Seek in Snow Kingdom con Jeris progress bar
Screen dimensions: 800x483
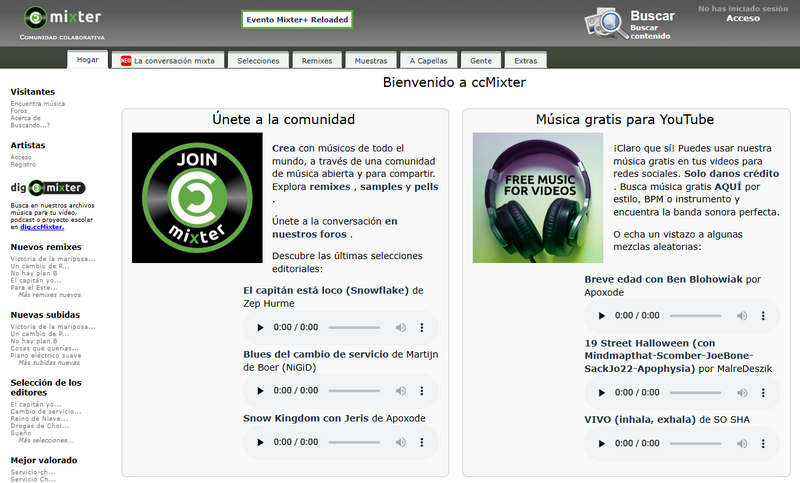coord(354,442)
